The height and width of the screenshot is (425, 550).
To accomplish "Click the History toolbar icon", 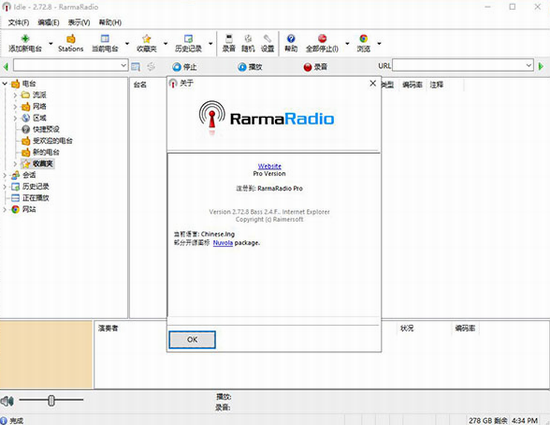I will 188,39.
